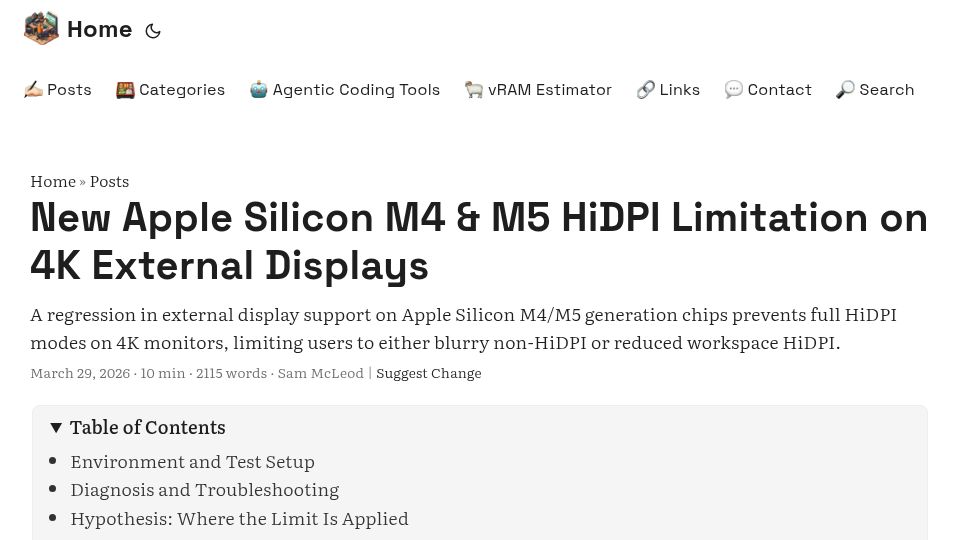Go to Home in the breadcrumb

point(53,182)
